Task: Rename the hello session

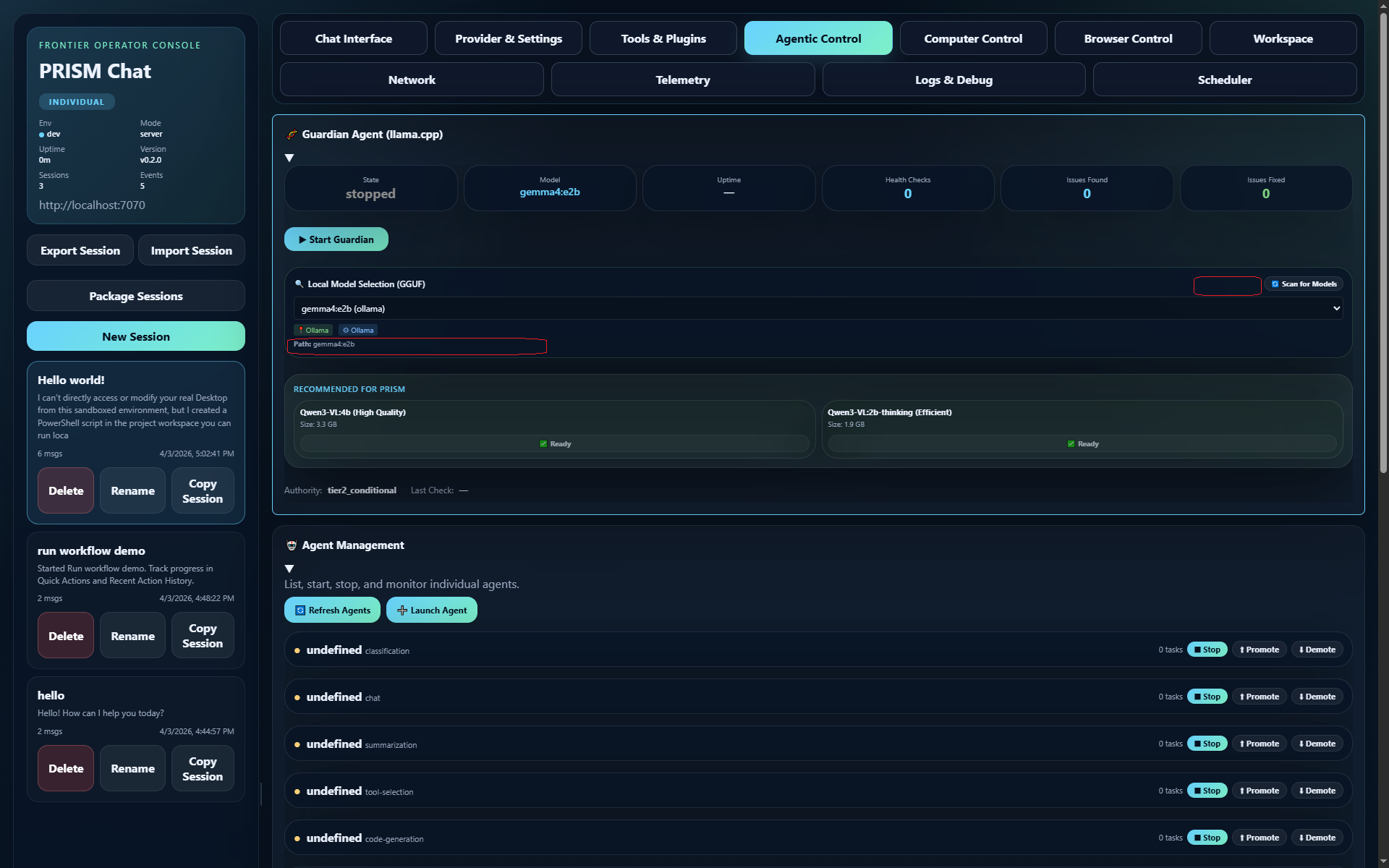Action: coord(132,768)
